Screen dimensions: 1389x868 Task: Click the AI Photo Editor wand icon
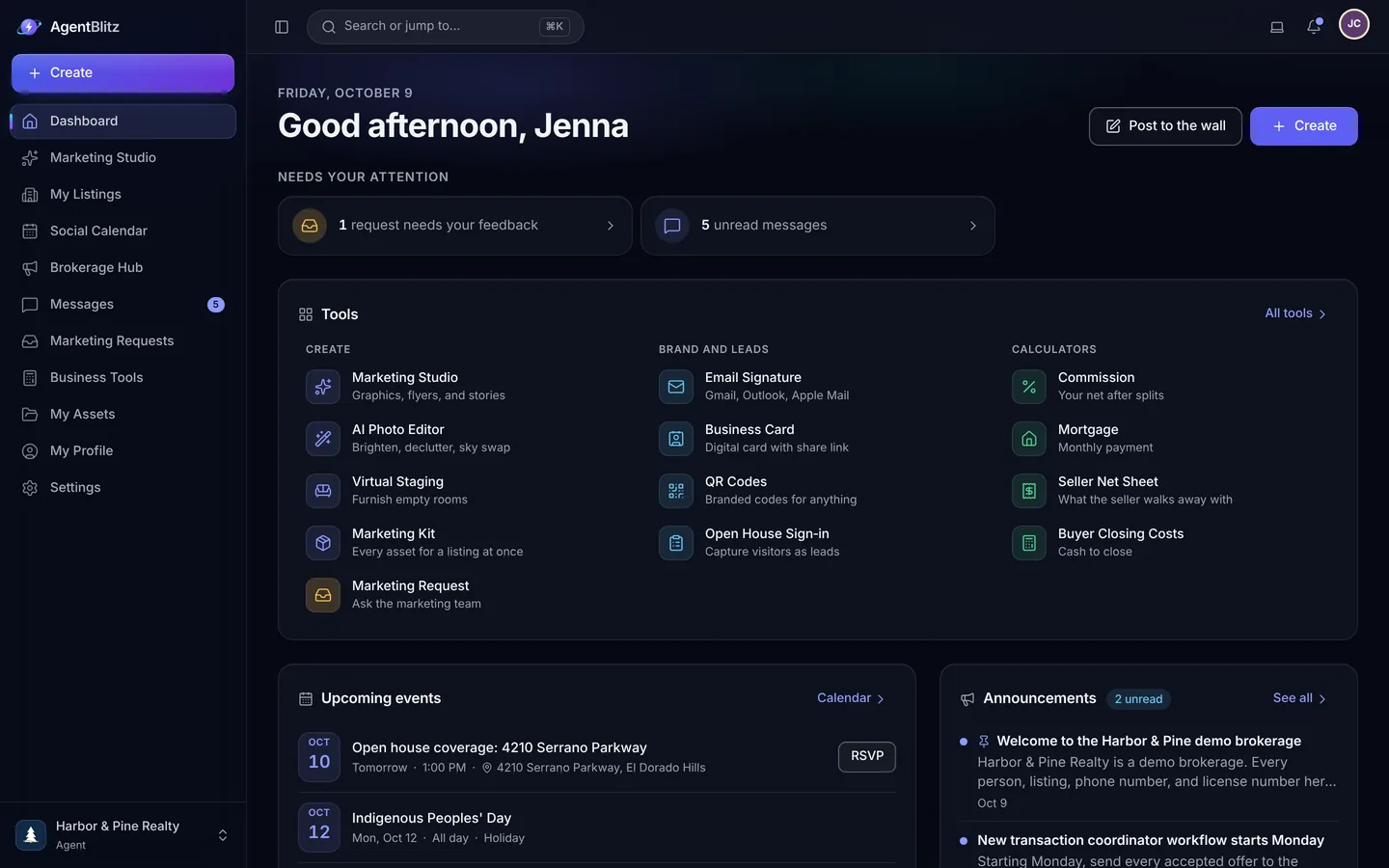pos(323,439)
